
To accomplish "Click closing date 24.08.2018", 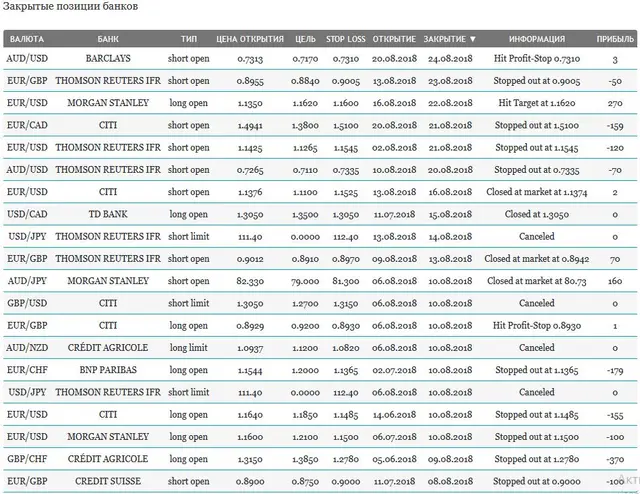I will tap(450, 59).
